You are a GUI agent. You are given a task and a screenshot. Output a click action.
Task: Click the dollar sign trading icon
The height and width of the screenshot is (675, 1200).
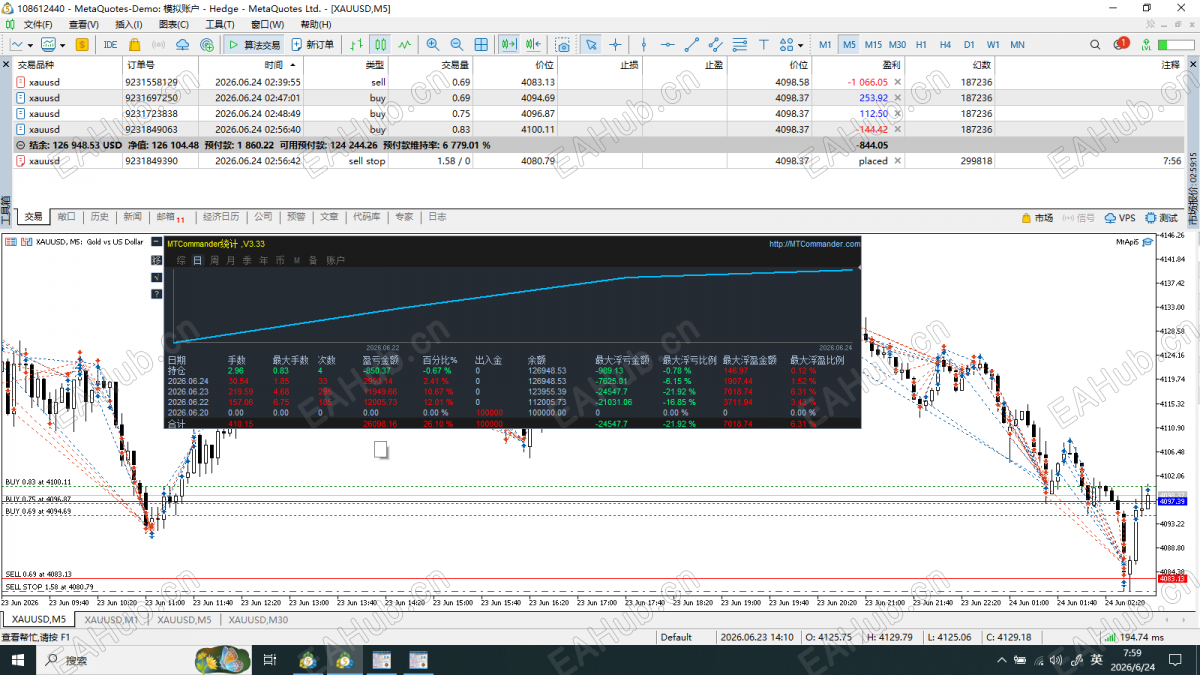(x=82, y=44)
